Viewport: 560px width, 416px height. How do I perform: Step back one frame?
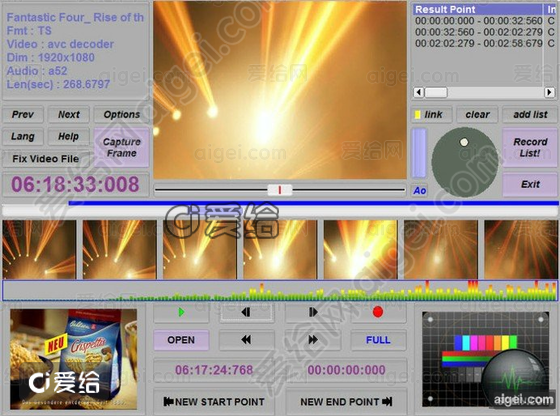[246, 312]
